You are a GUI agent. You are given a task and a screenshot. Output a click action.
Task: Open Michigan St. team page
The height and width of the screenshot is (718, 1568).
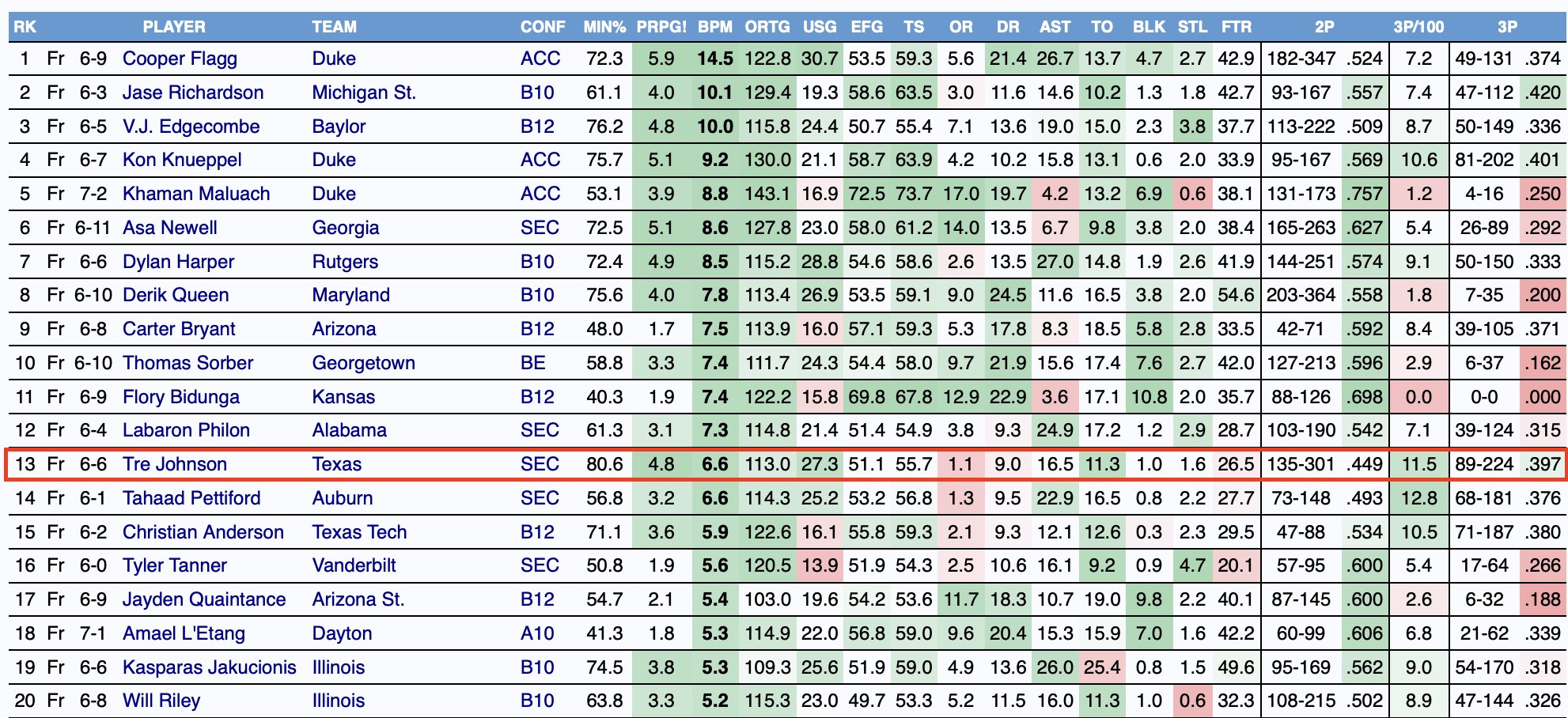point(364,93)
